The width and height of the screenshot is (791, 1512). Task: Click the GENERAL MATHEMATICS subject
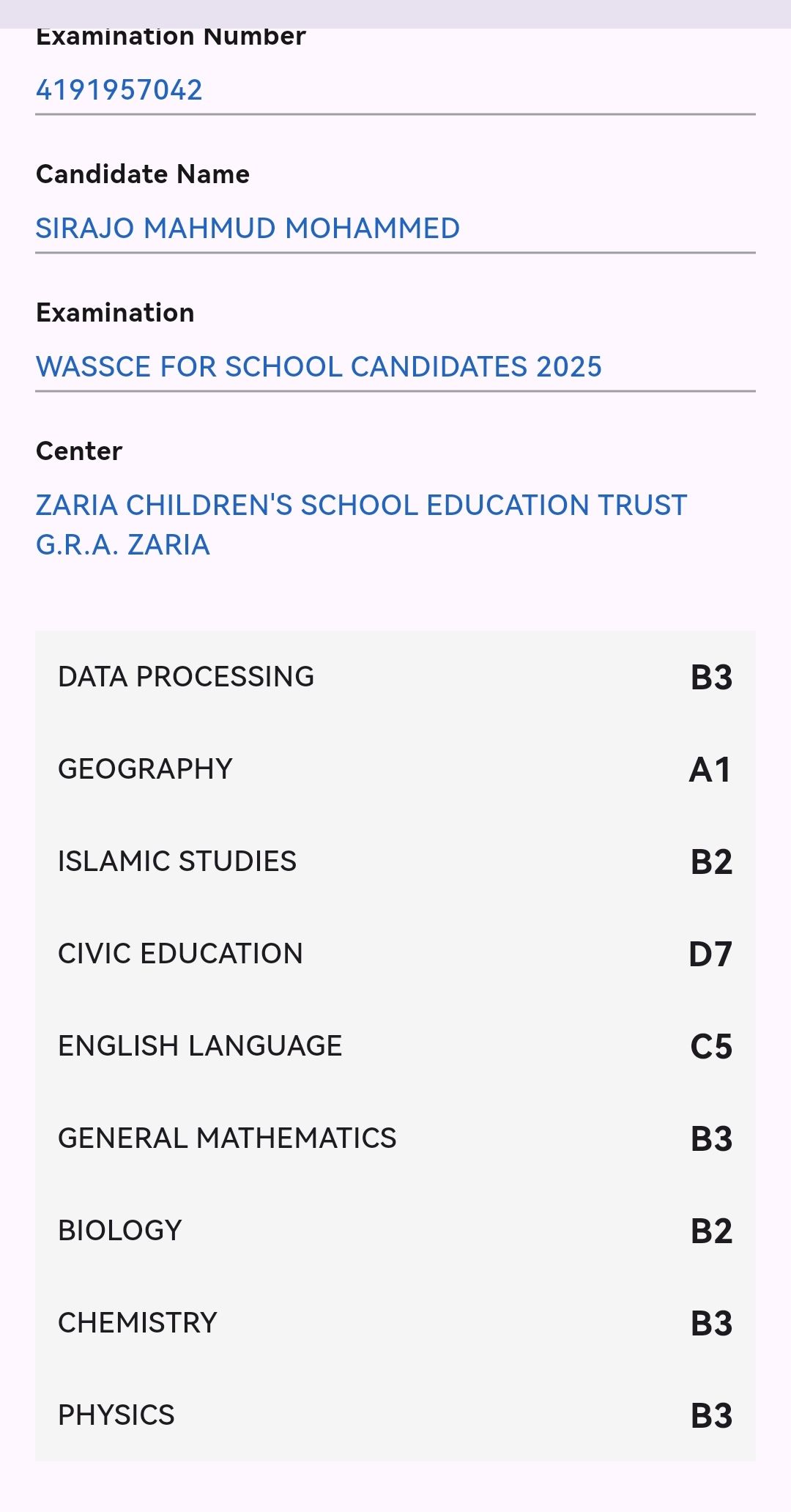click(x=227, y=1138)
